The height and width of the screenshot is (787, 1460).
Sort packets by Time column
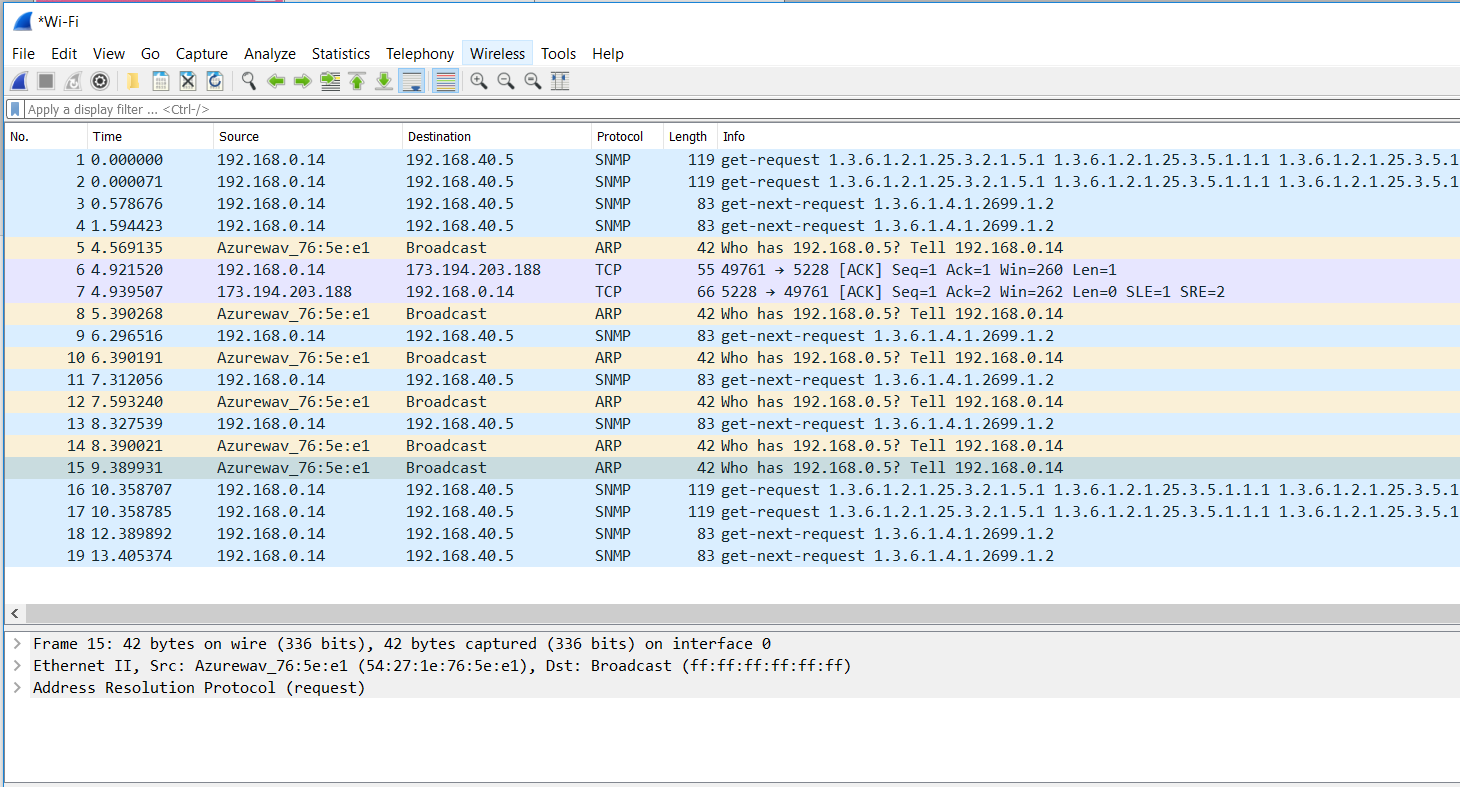151,137
